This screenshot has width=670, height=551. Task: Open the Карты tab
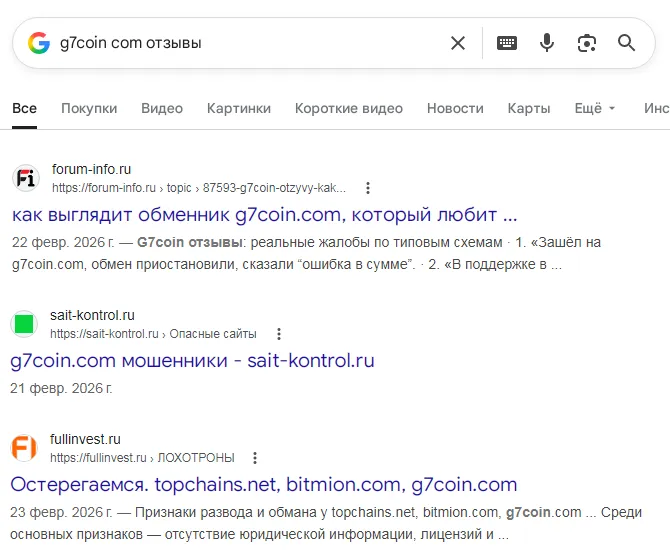[x=529, y=108]
